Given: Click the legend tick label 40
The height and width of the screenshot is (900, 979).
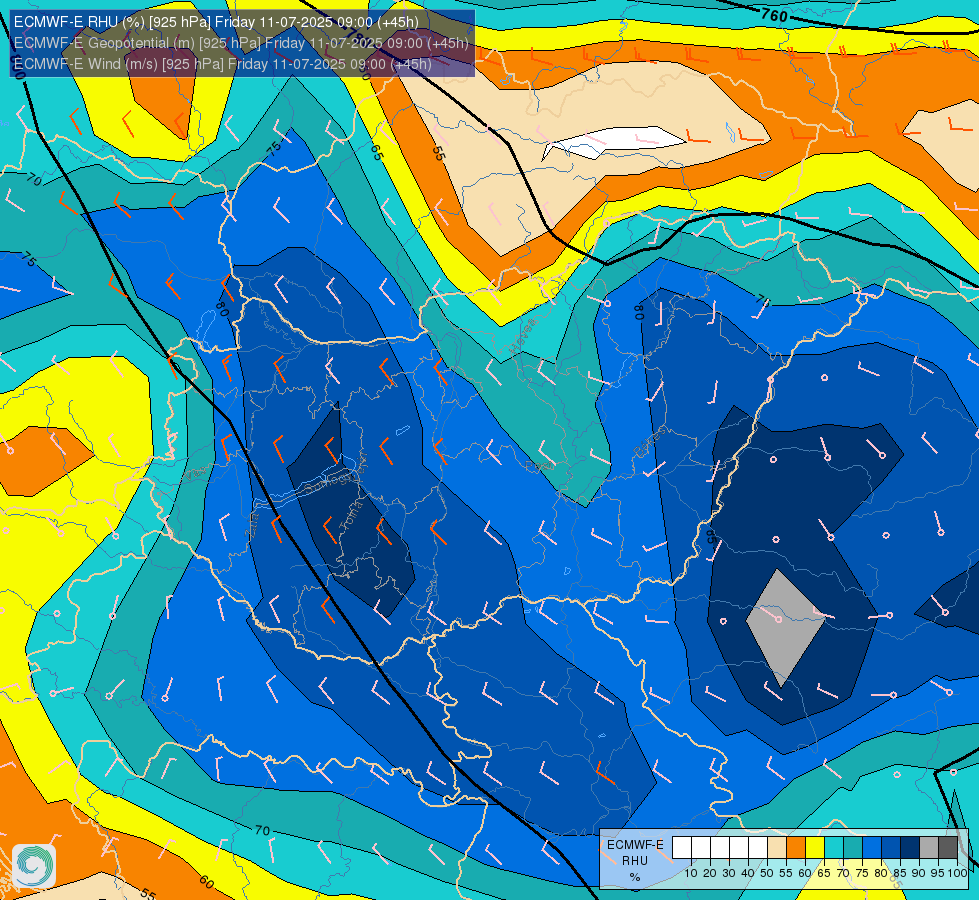Looking at the screenshot, I should [x=748, y=873].
